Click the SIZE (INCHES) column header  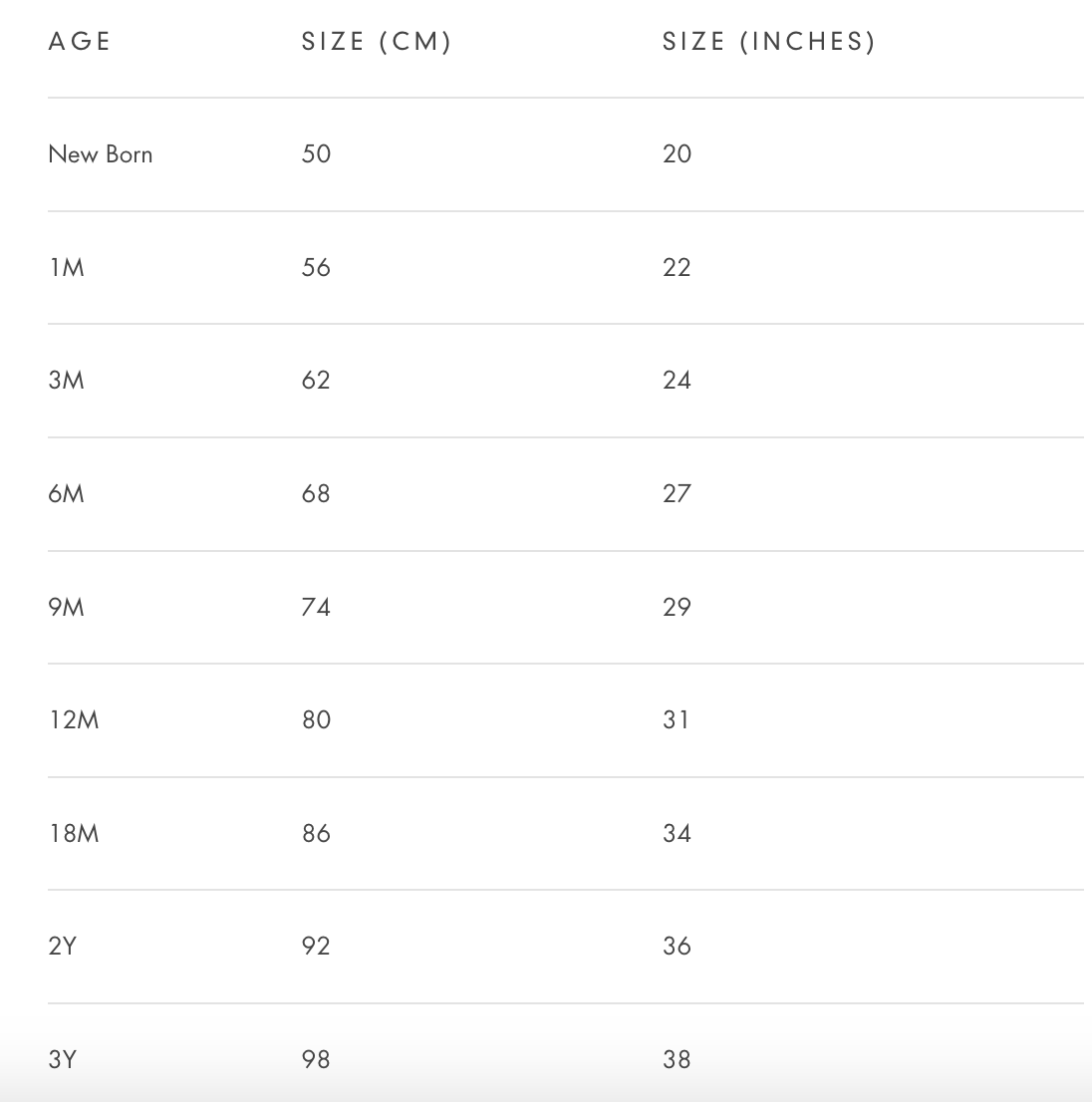(768, 42)
